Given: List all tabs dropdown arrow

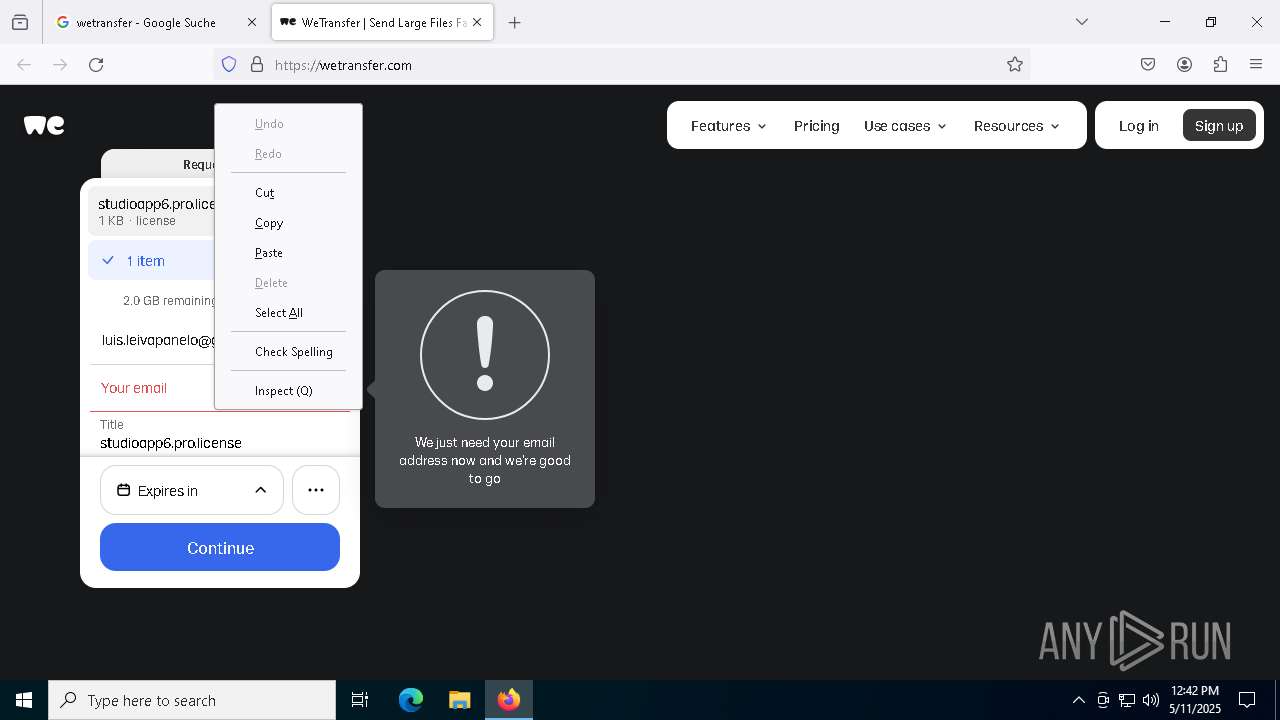Looking at the screenshot, I should (x=1081, y=22).
